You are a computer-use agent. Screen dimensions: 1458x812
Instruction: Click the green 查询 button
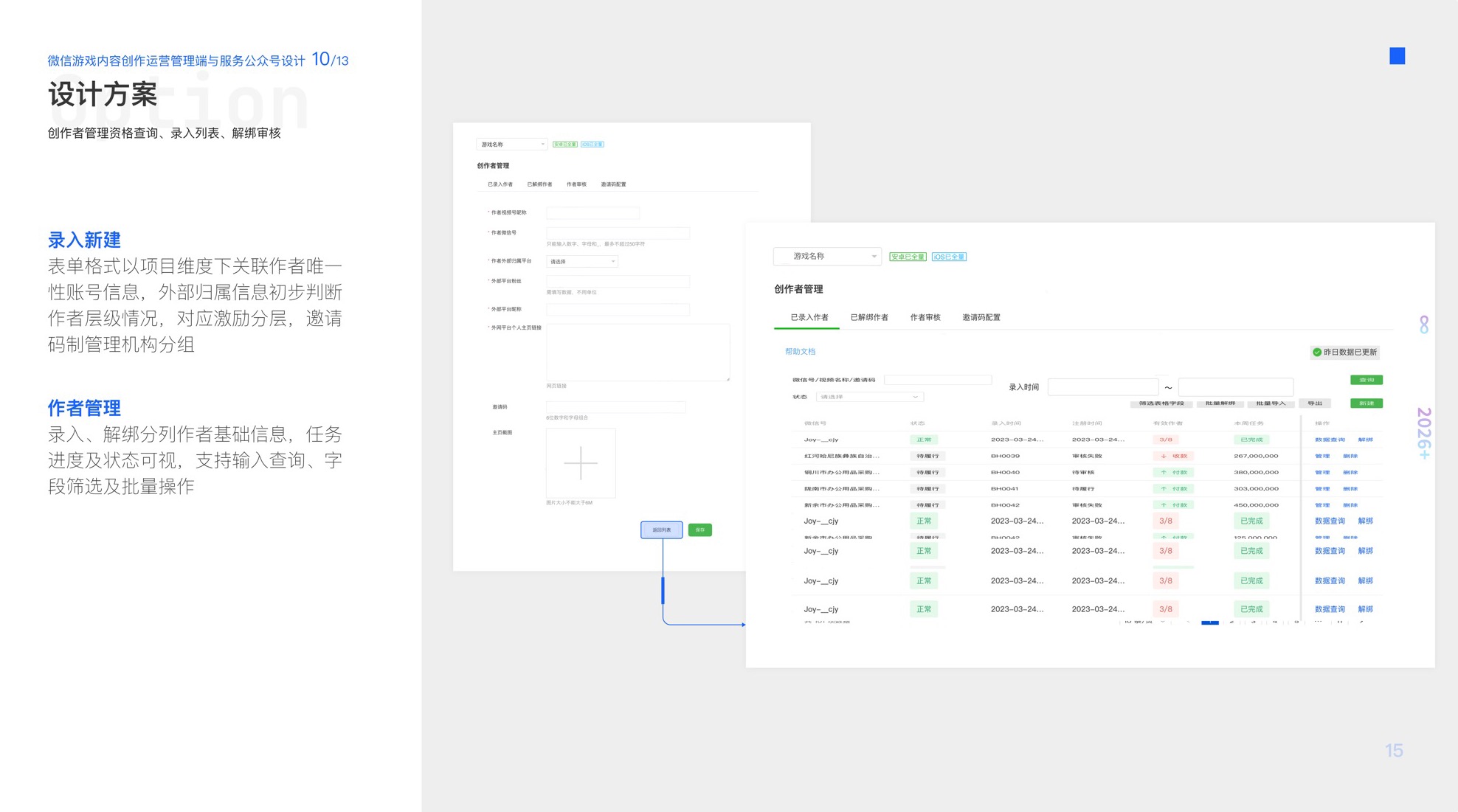[1367, 380]
